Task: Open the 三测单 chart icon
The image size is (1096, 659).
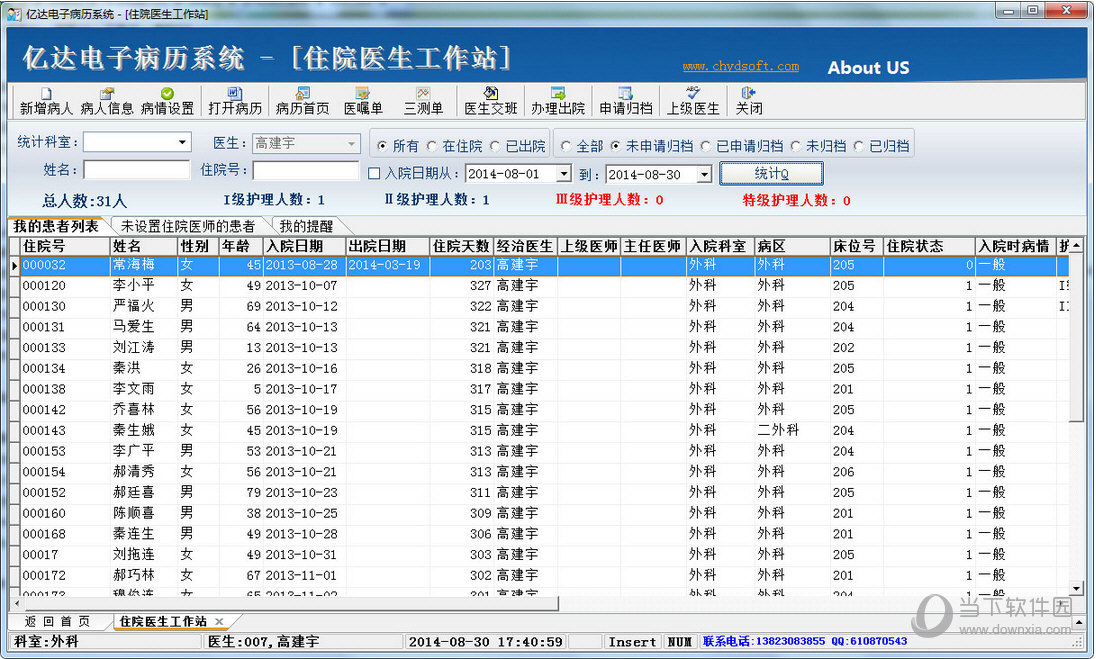Action: (x=423, y=101)
